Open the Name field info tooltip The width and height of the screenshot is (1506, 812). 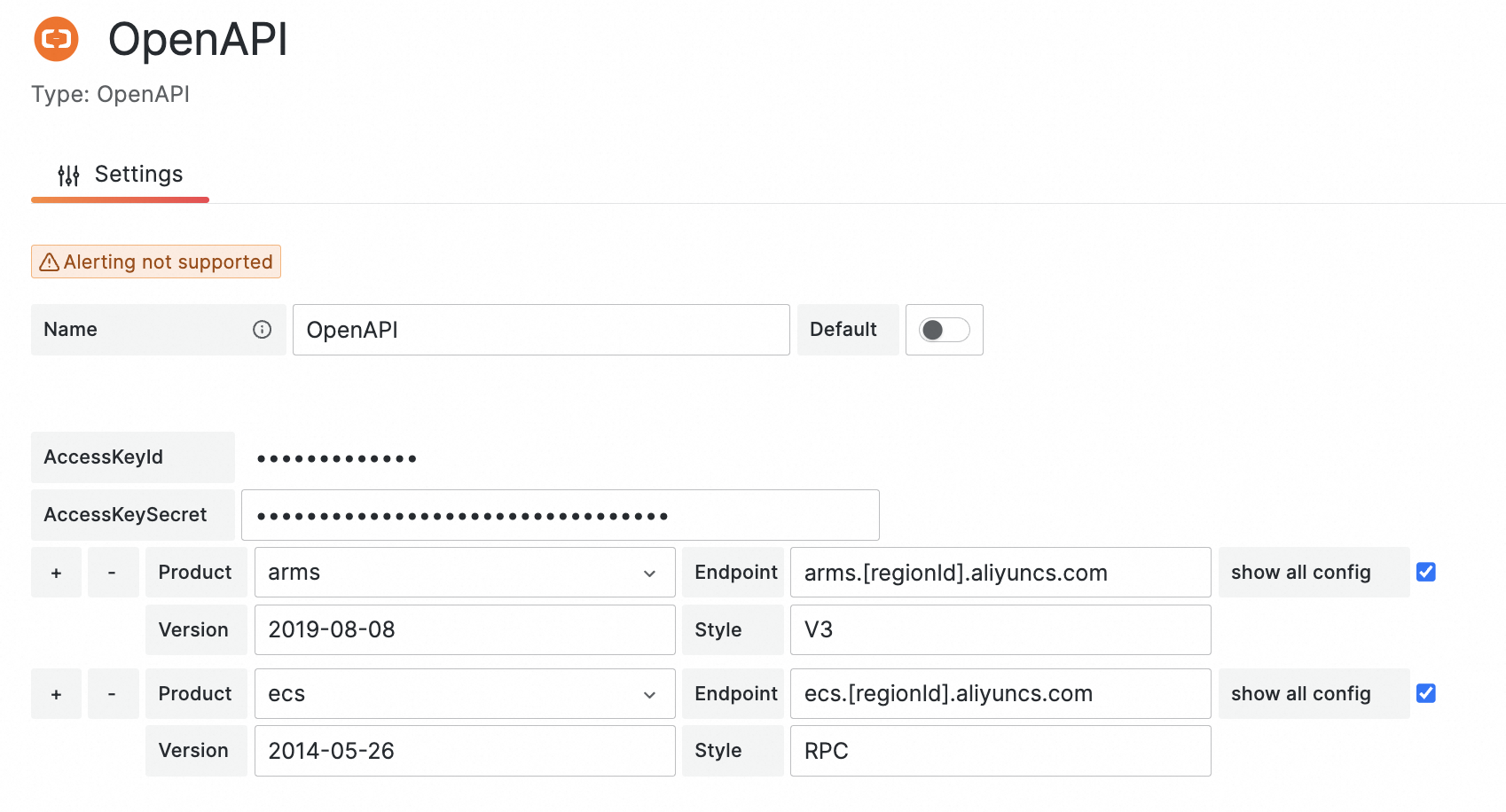[262, 329]
